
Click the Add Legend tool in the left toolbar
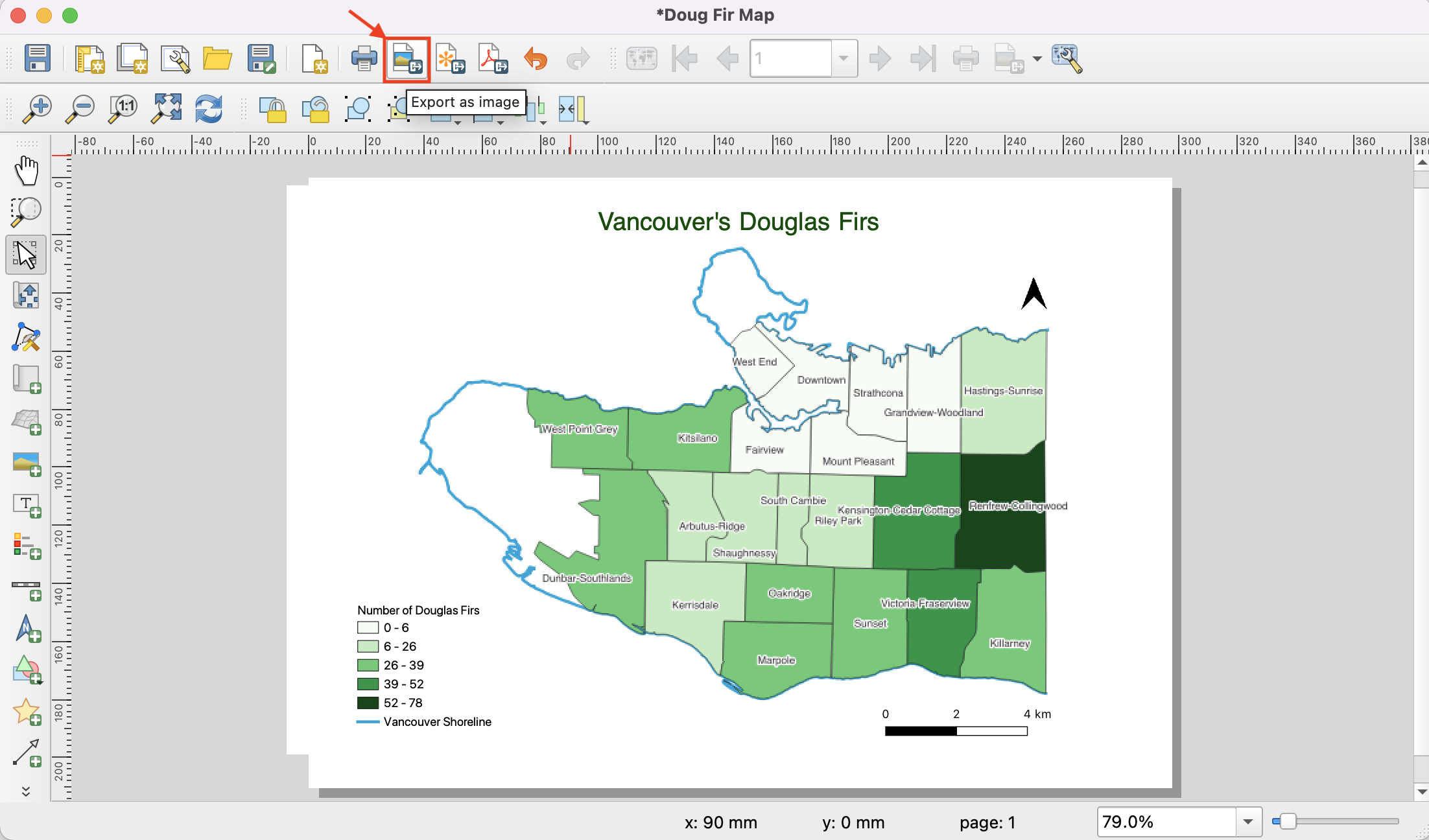point(27,546)
